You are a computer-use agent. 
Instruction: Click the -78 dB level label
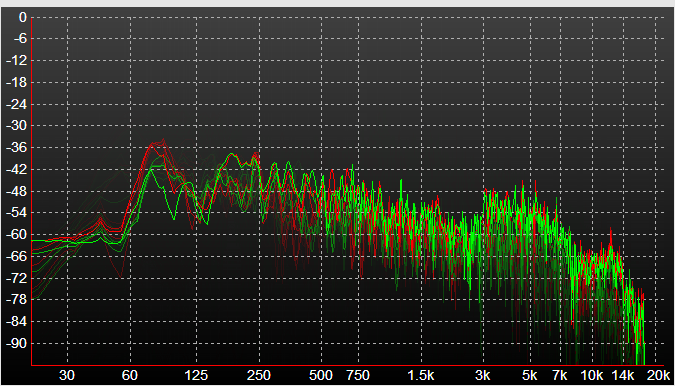16,300
